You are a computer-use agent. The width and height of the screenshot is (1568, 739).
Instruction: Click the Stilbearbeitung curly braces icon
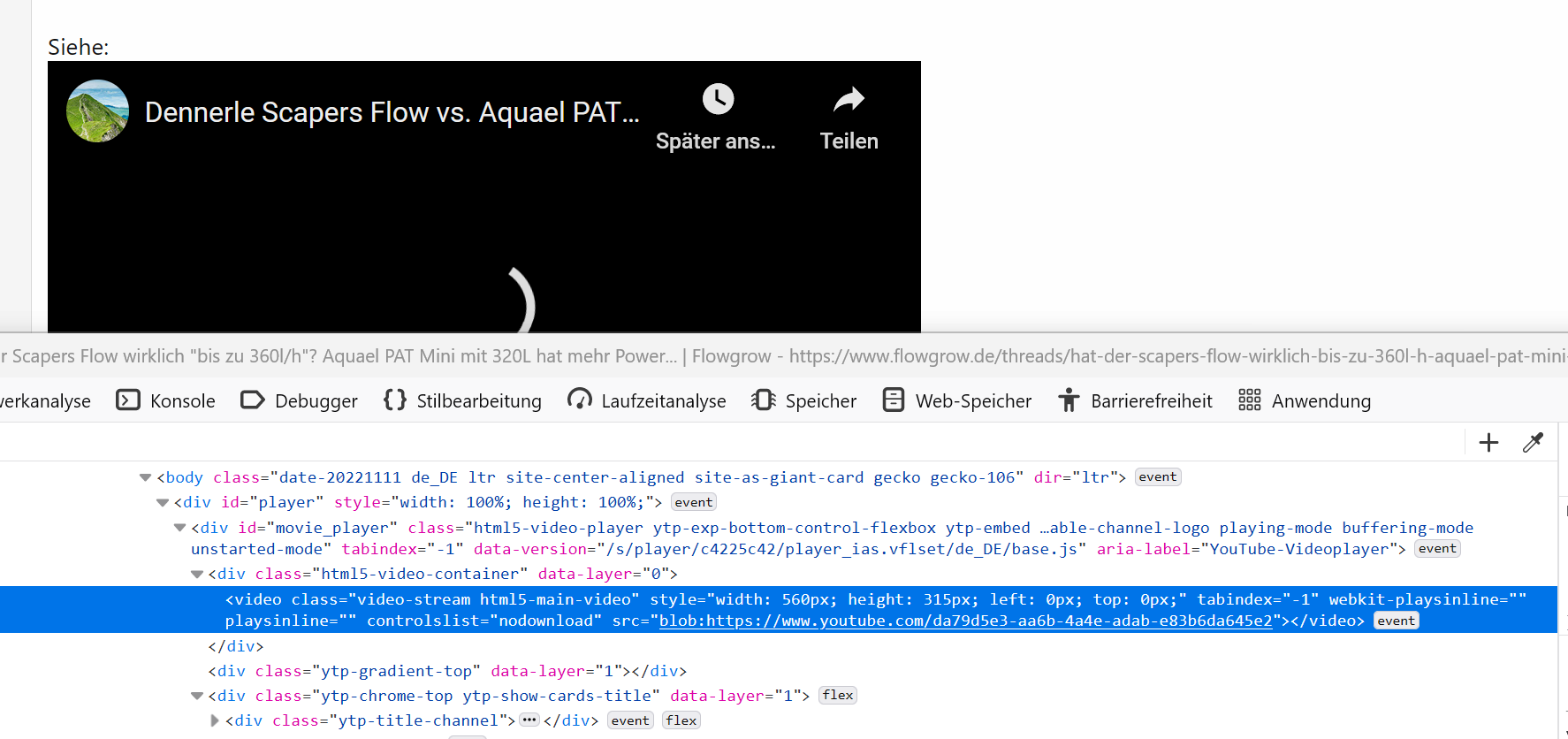coord(395,400)
